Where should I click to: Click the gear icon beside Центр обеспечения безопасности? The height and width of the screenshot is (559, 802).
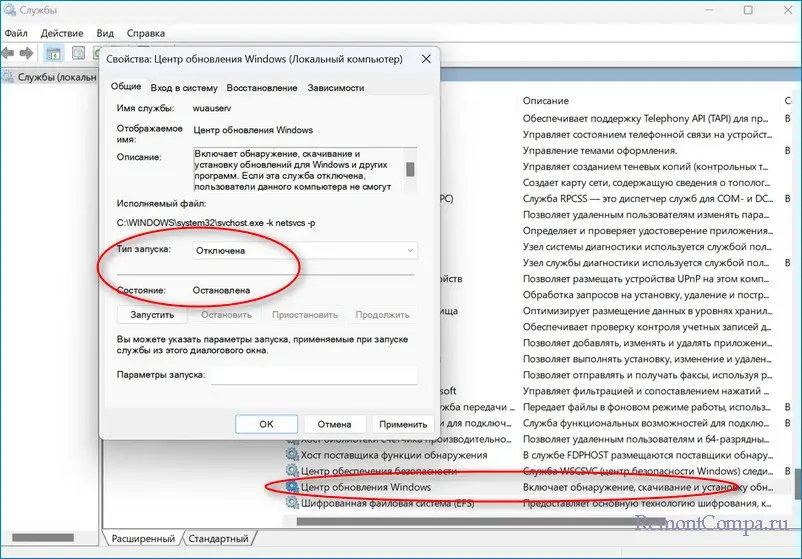pyautogui.click(x=292, y=471)
